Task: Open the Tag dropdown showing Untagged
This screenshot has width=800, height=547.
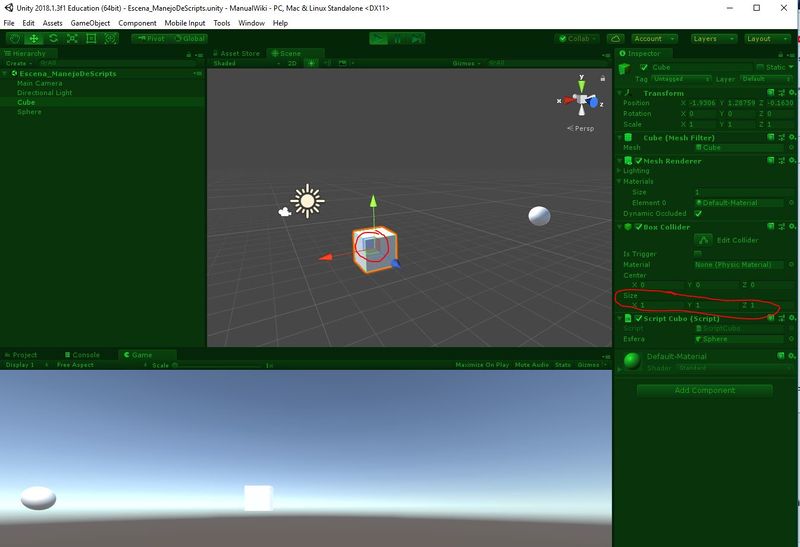Action: point(681,79)
